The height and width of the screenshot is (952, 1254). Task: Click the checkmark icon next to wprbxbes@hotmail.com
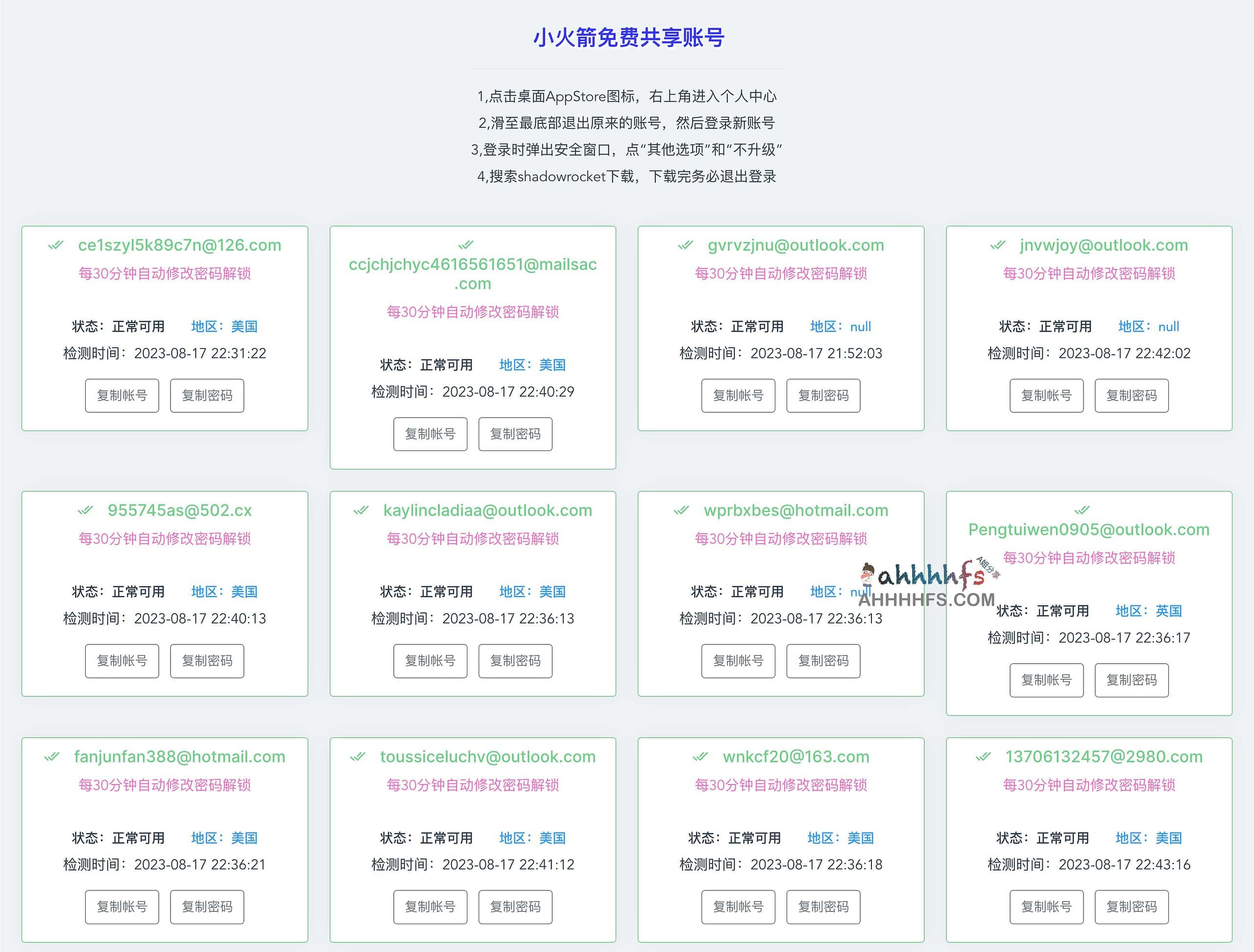(x=682, y=511)
